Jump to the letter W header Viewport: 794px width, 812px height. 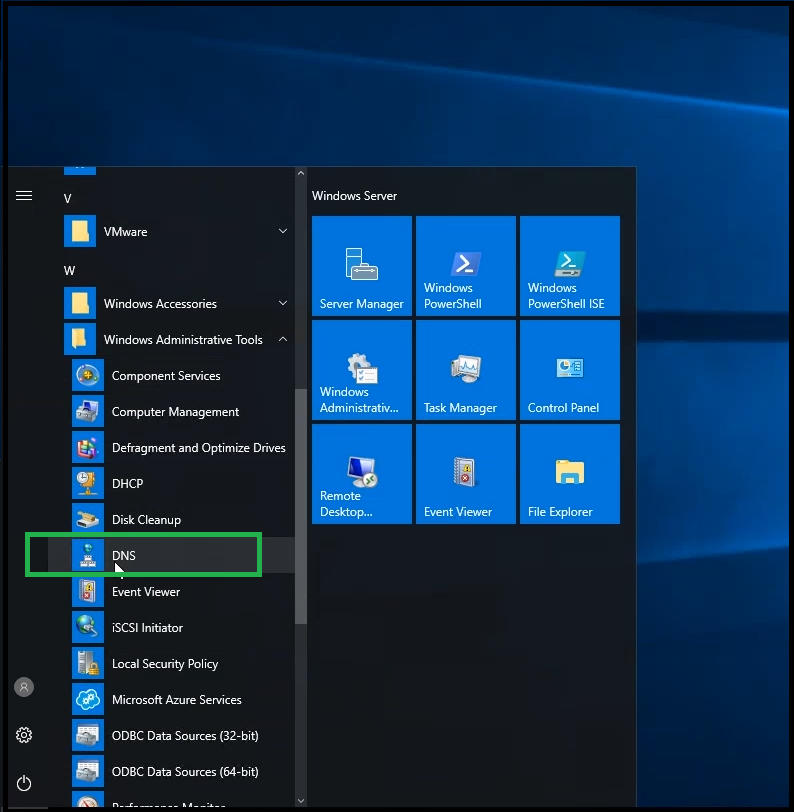click(x=69, y=270)
